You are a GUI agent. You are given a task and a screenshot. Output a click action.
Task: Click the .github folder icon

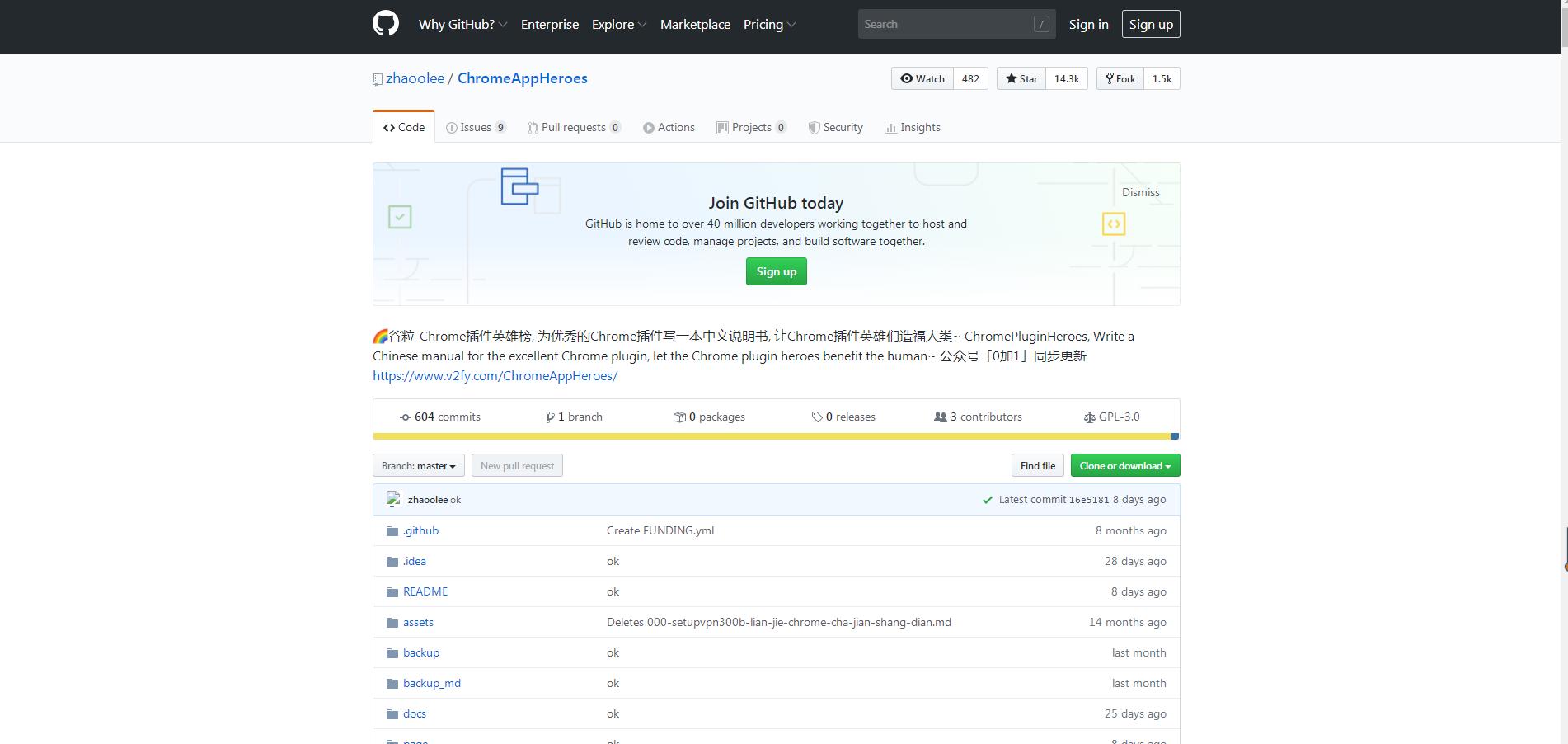coord(392,531)
